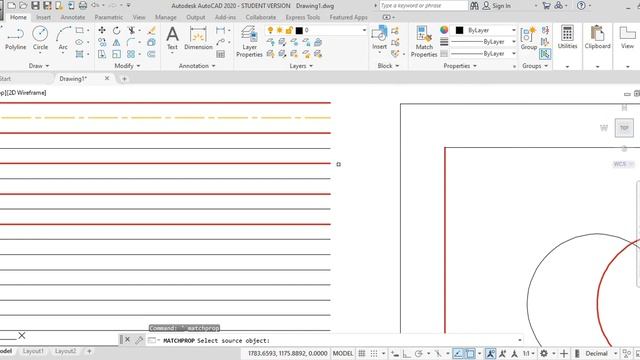Toggle dynamic input in status bar
This screenshot has height=360, width=640.
(x=394, y=353)
